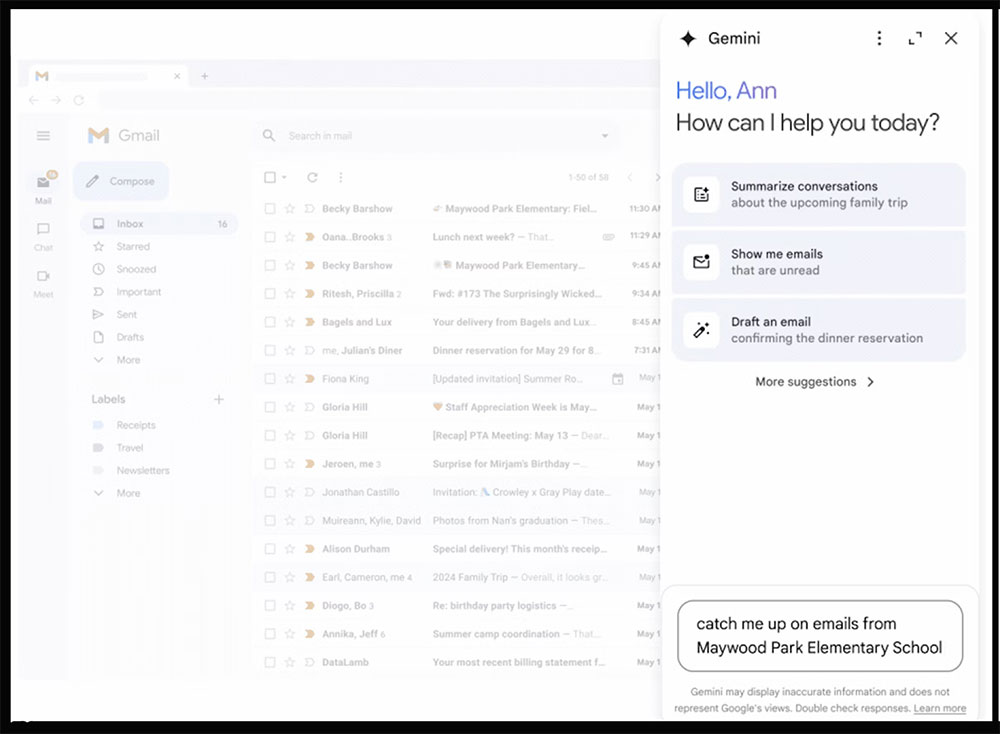
Task: Expand More below Drafts
Action: pos(128,360)
